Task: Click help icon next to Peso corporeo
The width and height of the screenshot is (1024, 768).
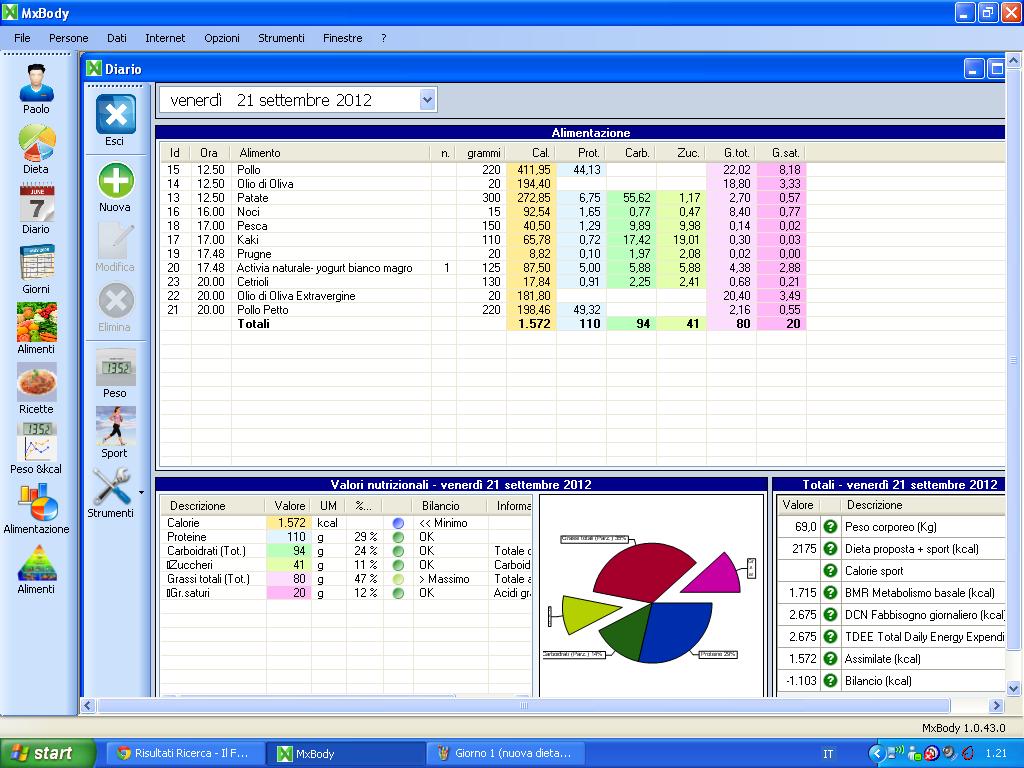Action: (829, 527)
